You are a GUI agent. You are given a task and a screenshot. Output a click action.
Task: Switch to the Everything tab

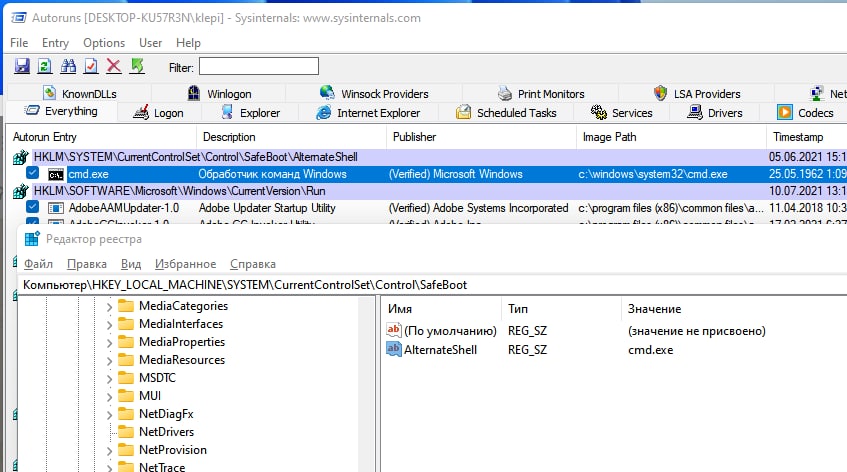(x=61, y=111)
